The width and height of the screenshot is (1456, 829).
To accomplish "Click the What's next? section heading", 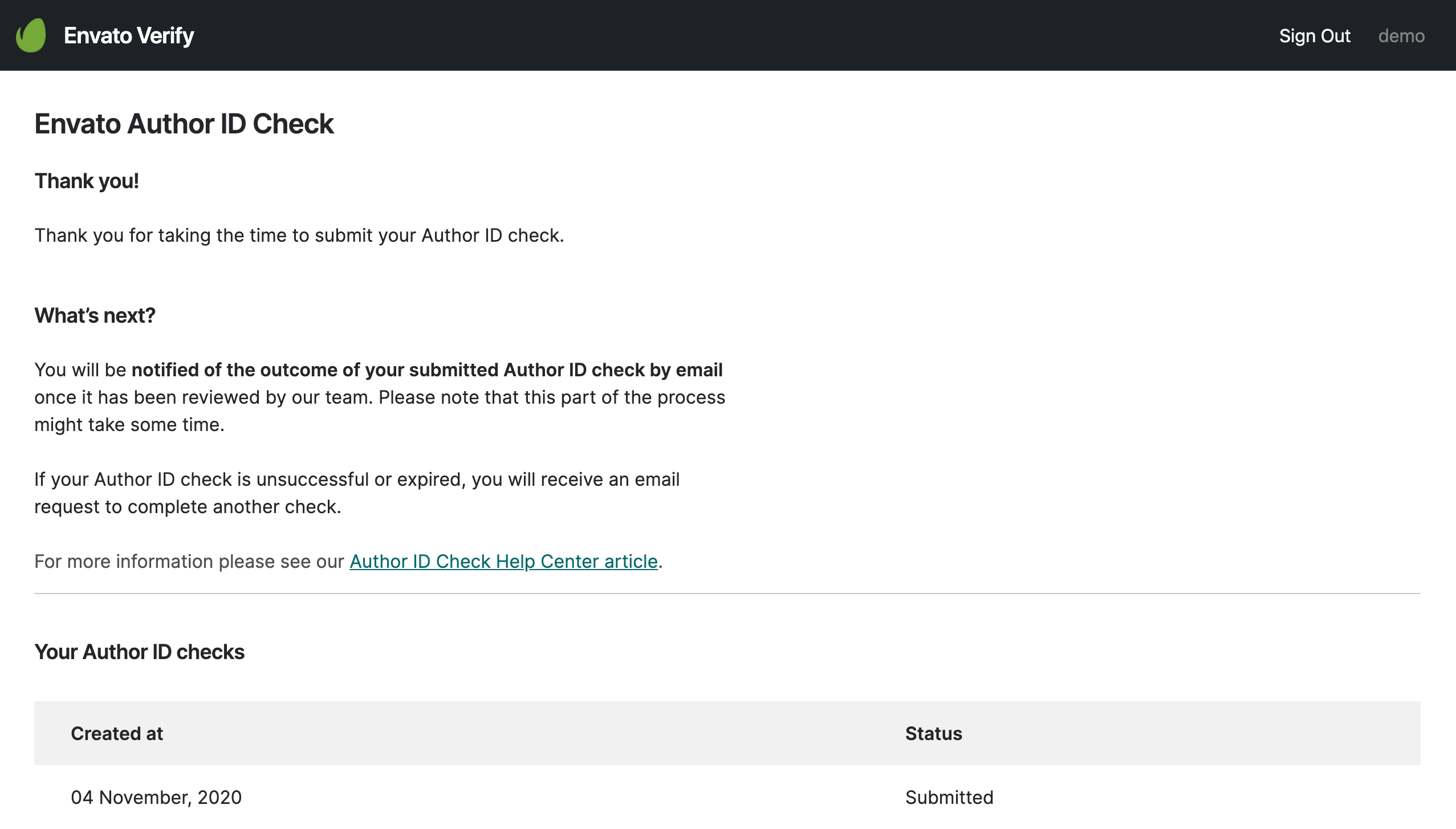I will point(95,314).
